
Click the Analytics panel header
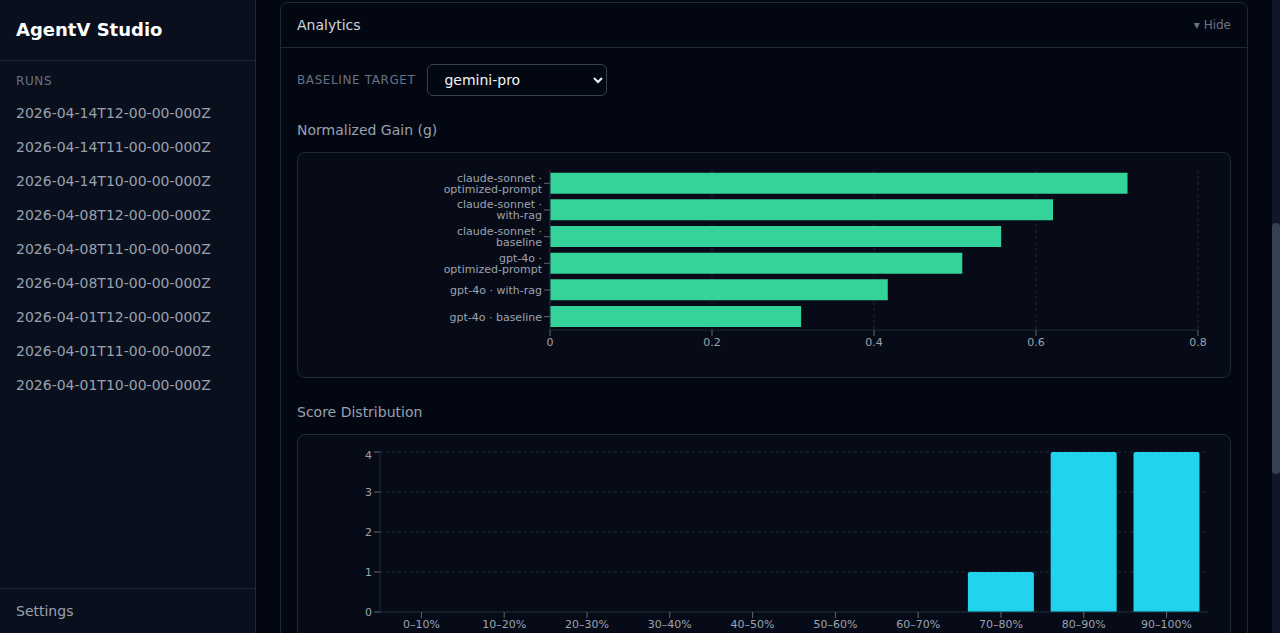(328, 25)
